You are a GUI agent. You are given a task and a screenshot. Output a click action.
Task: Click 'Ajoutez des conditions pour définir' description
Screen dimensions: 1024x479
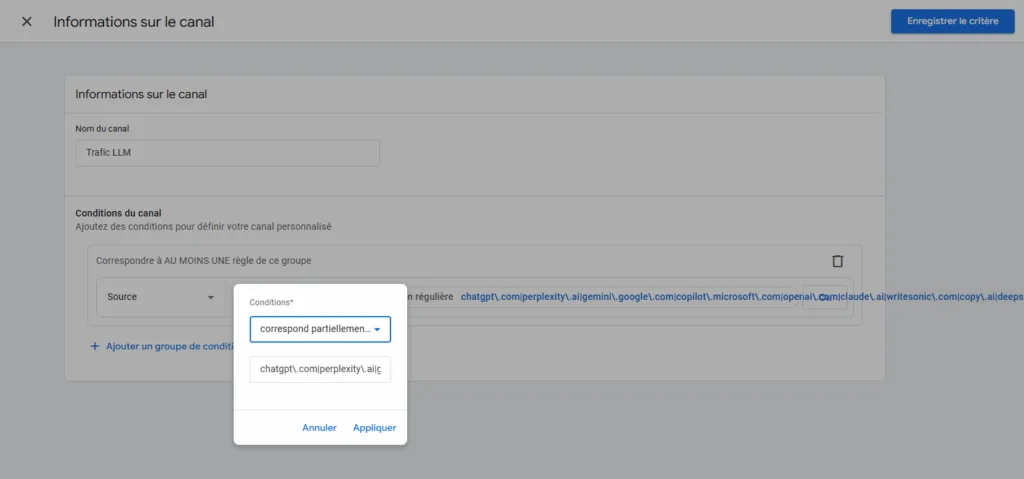[203, 227]
